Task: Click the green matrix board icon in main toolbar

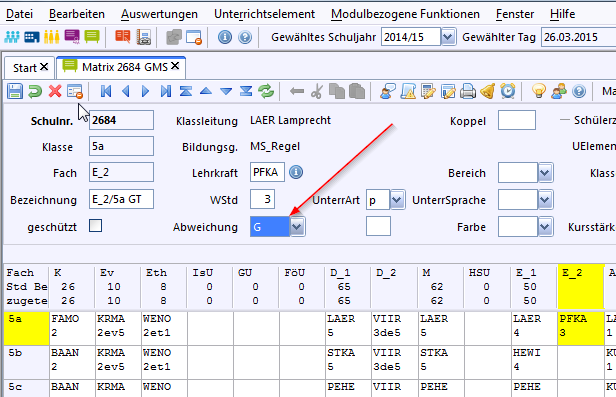Action: (x=92, y=37)
